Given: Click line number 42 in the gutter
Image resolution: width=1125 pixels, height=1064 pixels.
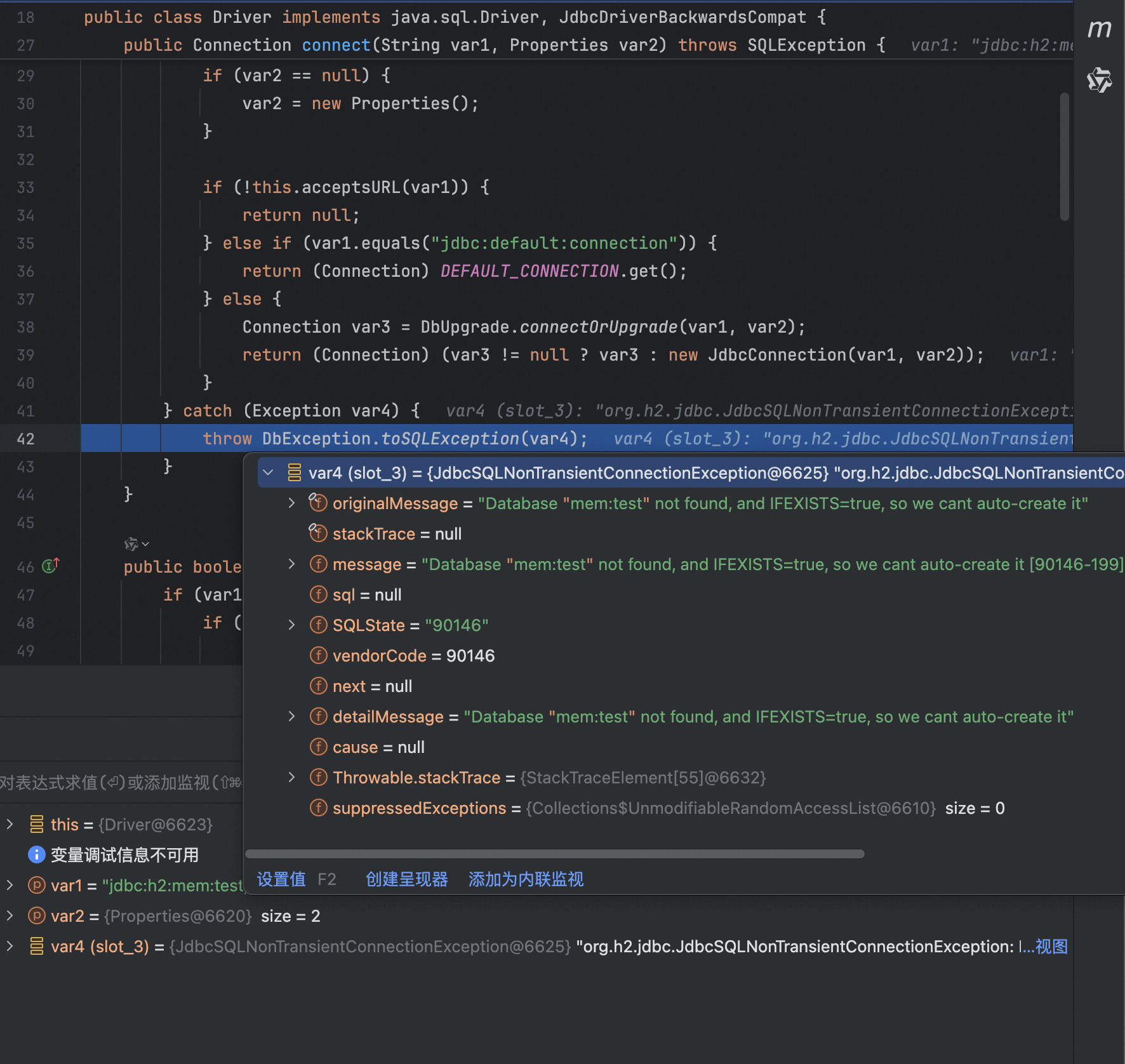Looking at the screenshot, I should point(25,439).
